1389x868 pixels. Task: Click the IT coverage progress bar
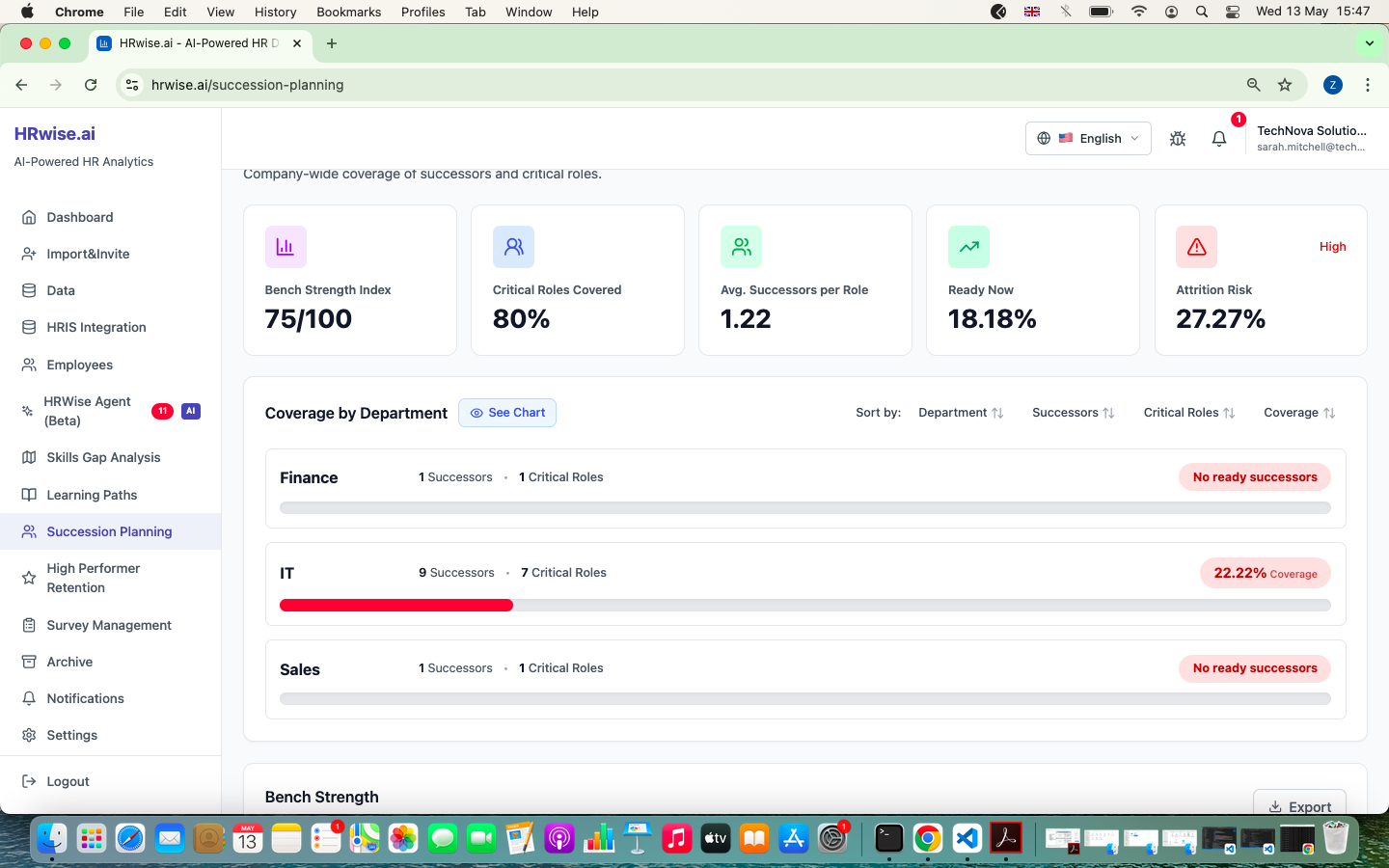click(805, 606)
